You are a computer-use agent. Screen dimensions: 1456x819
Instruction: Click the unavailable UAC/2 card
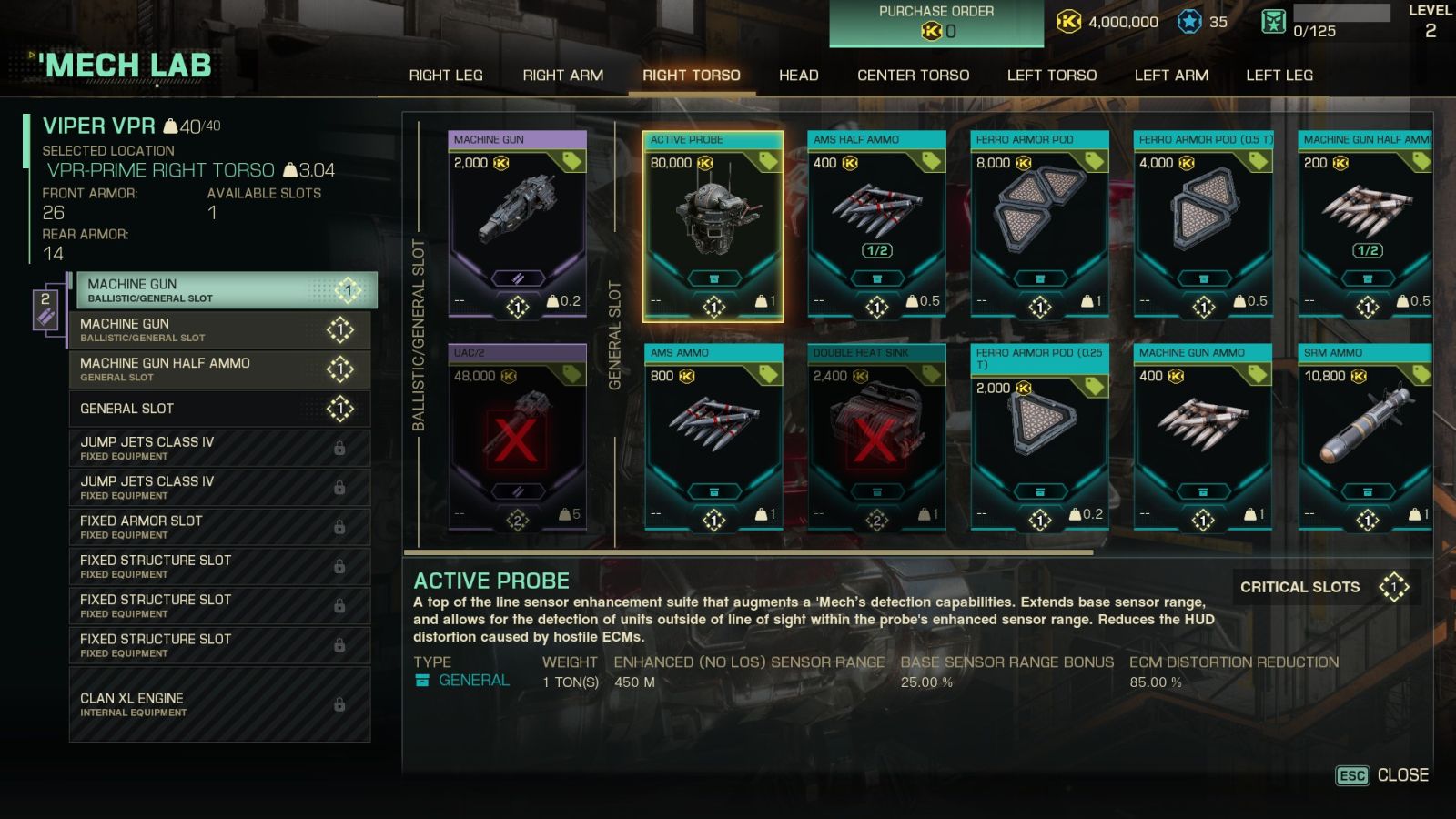pyautogui.click(x=517, y=438)
